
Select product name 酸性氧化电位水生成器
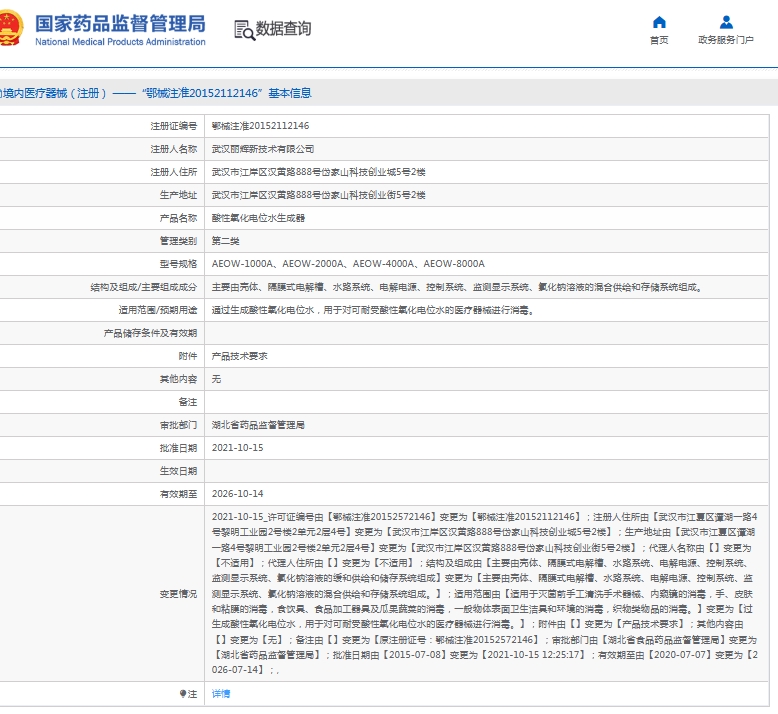pyautogui.click(x=258, y=218)
